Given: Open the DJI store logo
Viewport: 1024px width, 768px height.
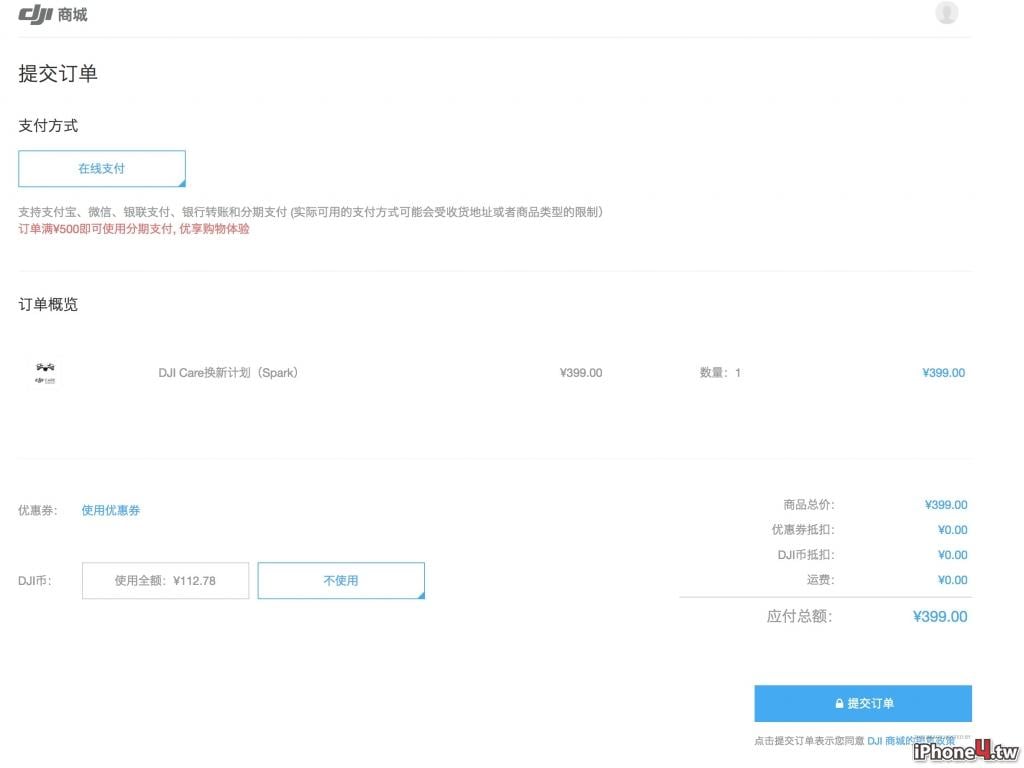Looking at the screenshot, I should [52, 14].
